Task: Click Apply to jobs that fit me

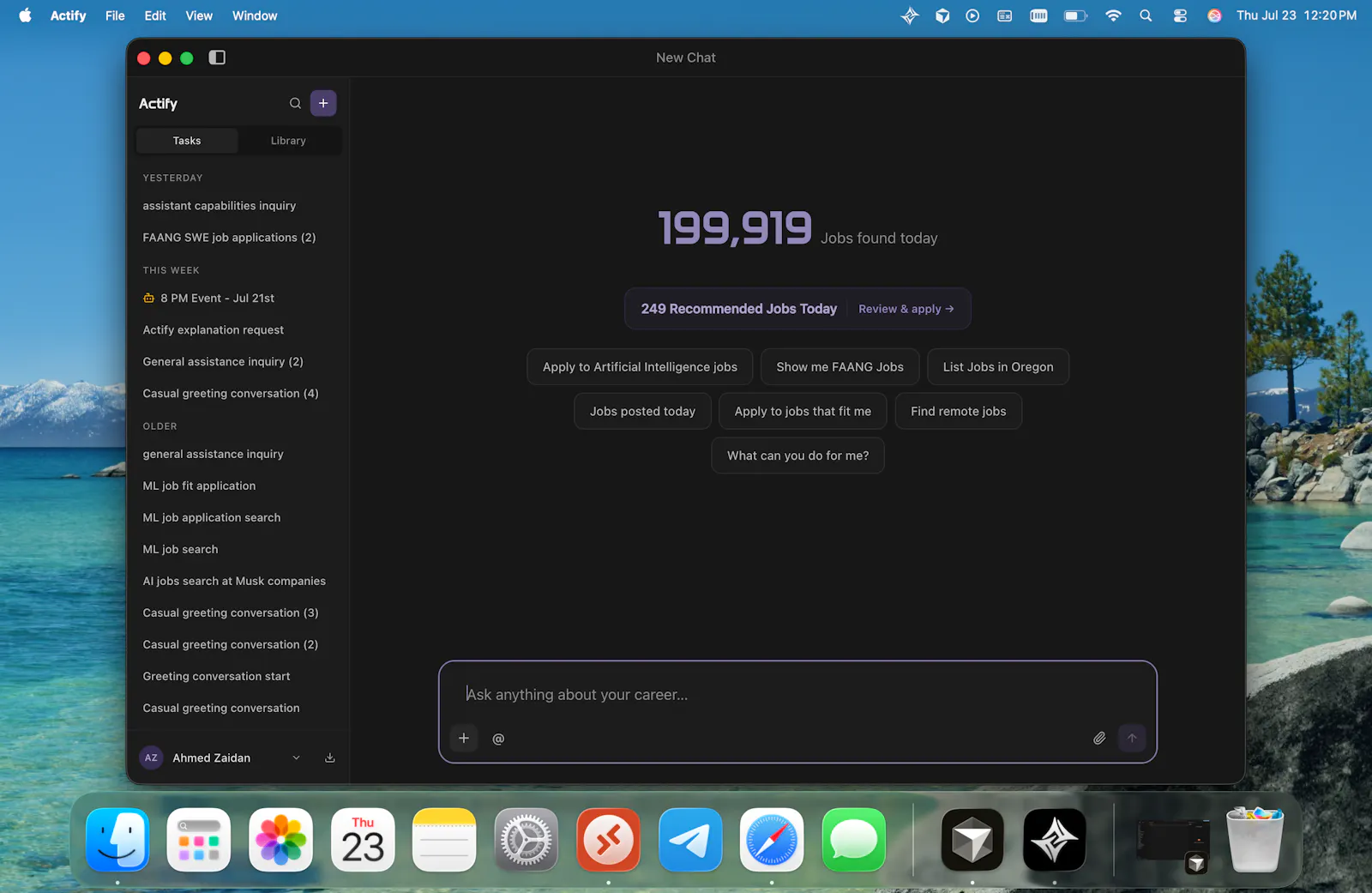Action: [x=803, y=411]
